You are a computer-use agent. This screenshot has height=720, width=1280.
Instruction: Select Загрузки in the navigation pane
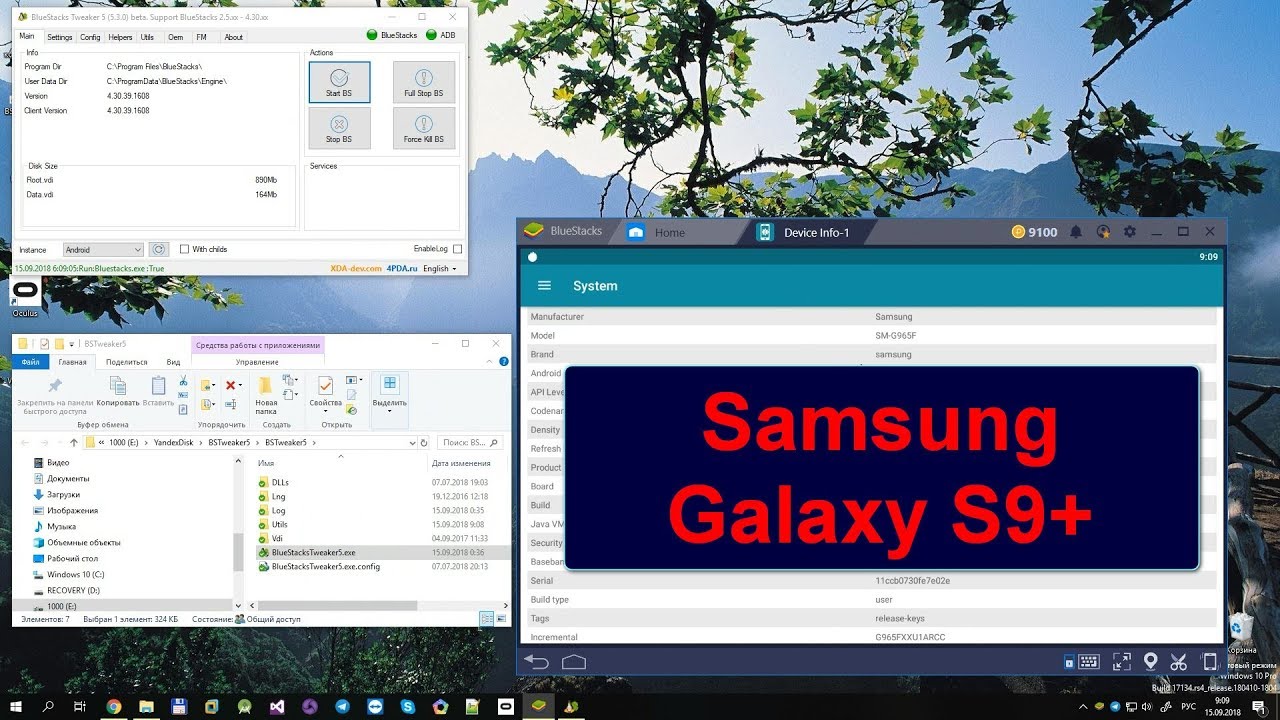63,494
